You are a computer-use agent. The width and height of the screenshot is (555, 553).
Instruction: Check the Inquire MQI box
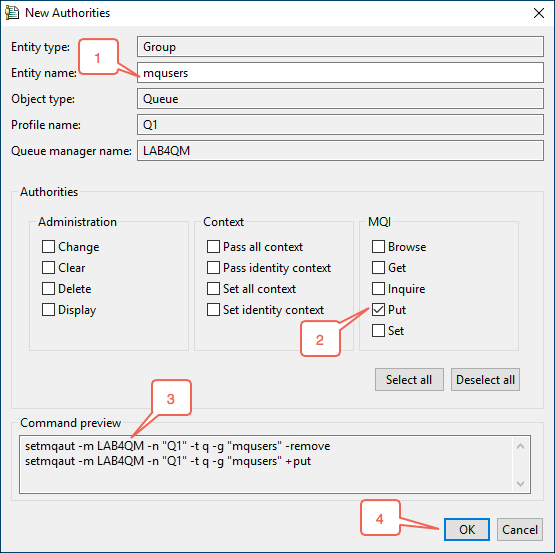point(378,288)
